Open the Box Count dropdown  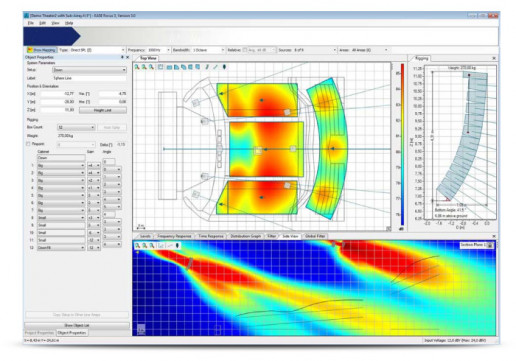click(x=76, y=127)
